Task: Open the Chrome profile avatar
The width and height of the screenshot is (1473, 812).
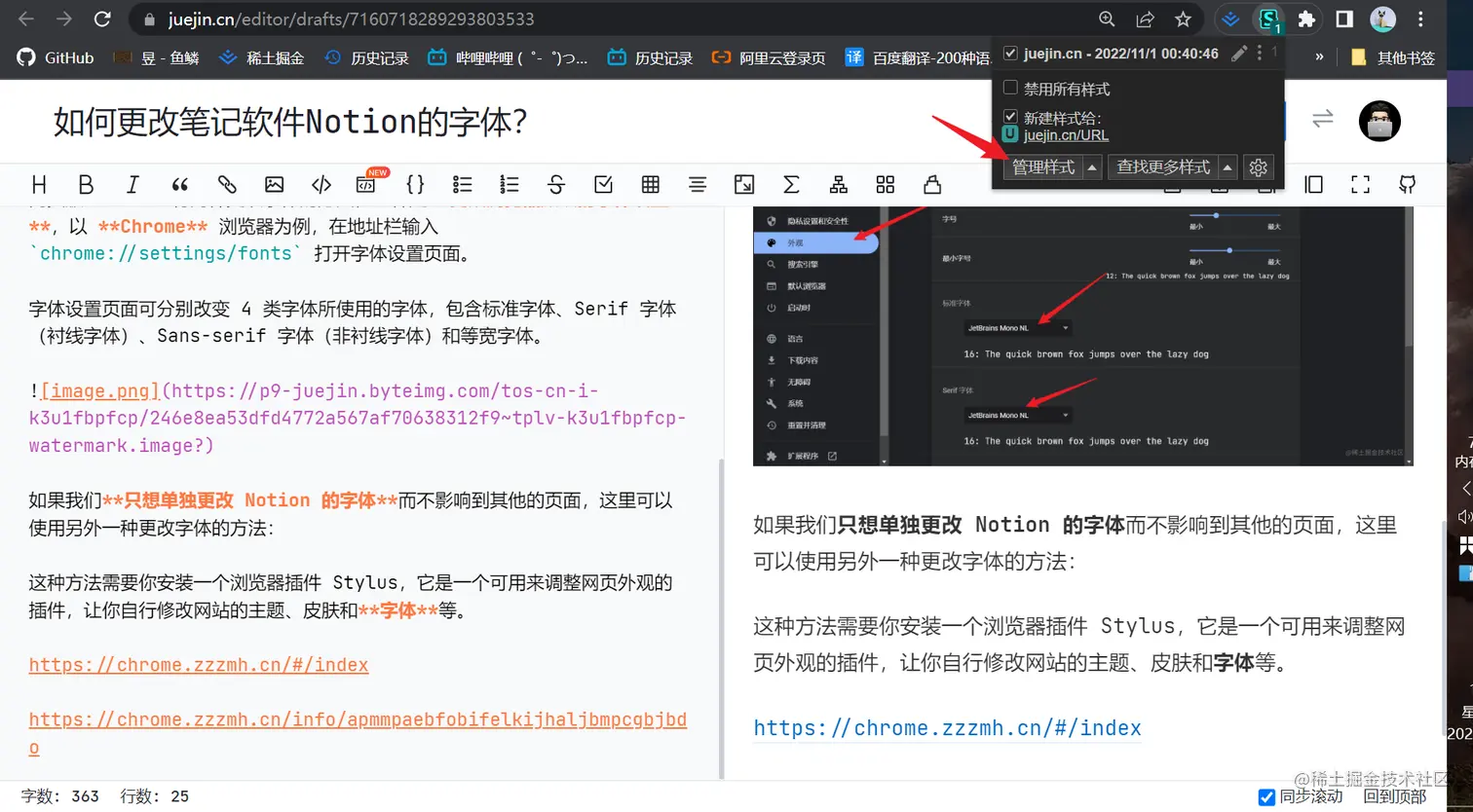Action: click(x=1382, y=19)
